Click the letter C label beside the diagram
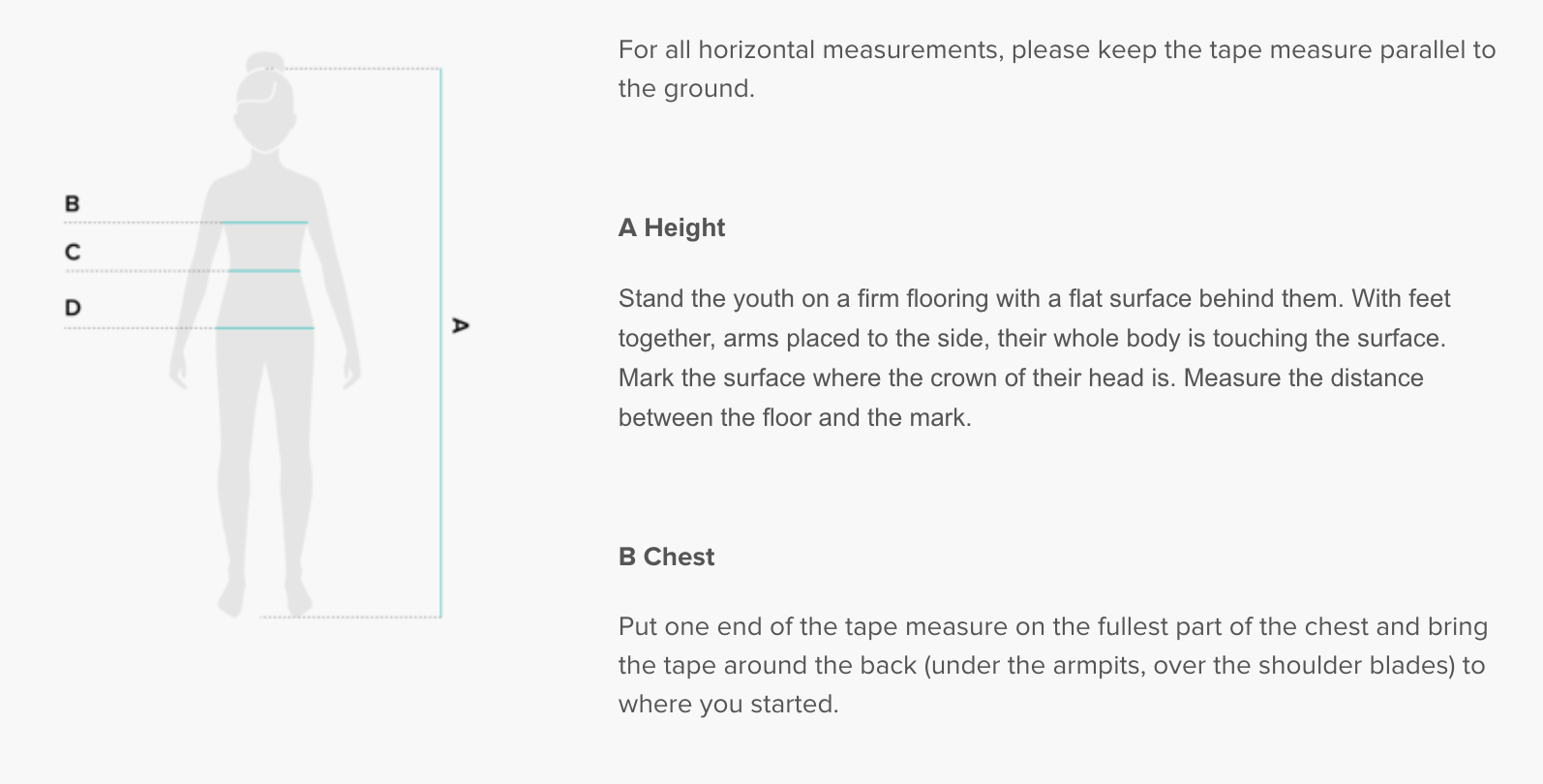Image resolution: width=1543 pixels, height=784 pixels. click(x=73, y=252)
